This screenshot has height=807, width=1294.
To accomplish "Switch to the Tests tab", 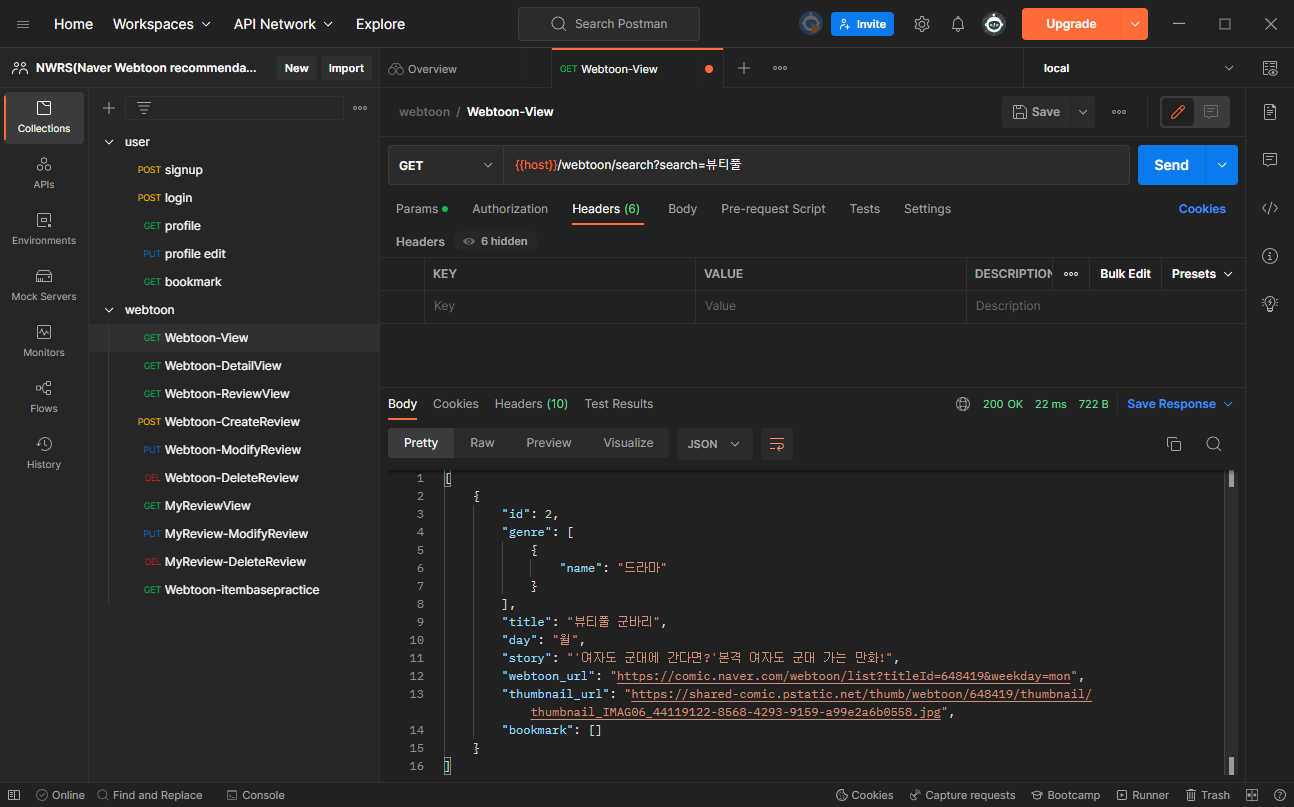I will point(865,209).
